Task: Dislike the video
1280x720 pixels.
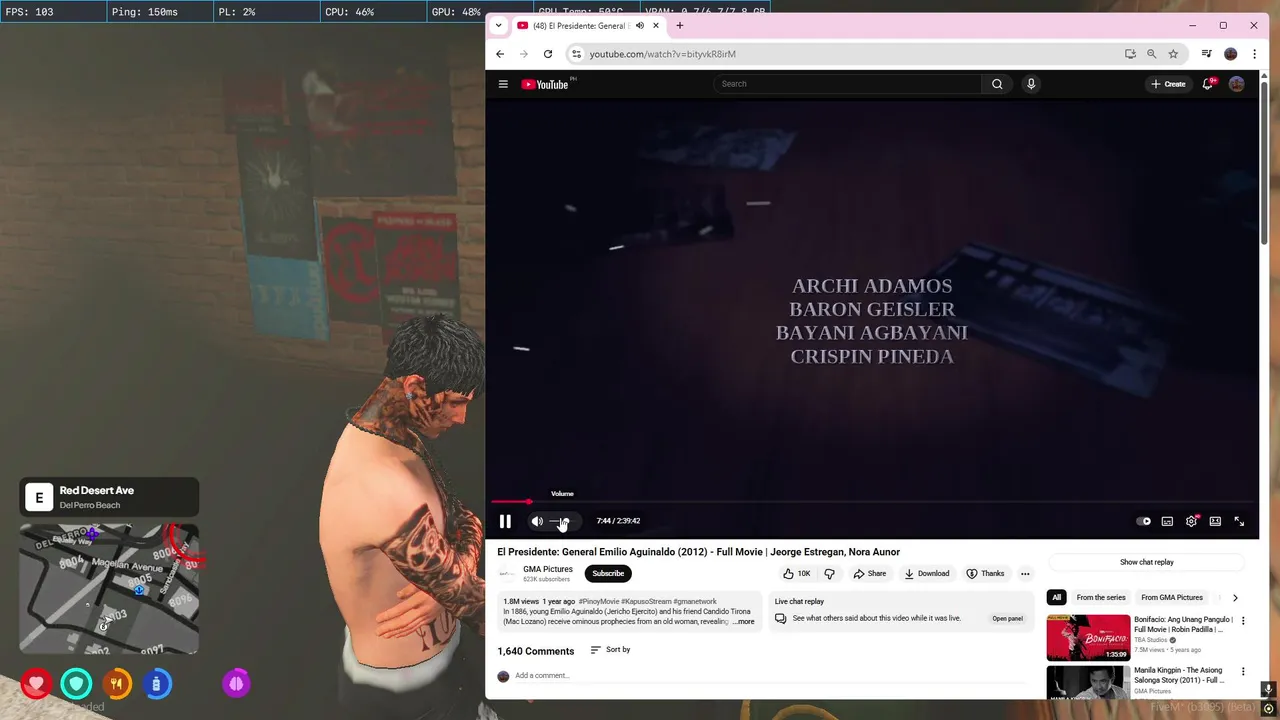Action: [x=829, y=573]
